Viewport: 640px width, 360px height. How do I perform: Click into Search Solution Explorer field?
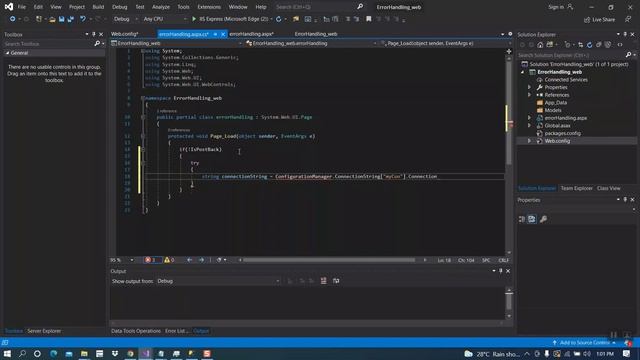click(x=571, y=55)
